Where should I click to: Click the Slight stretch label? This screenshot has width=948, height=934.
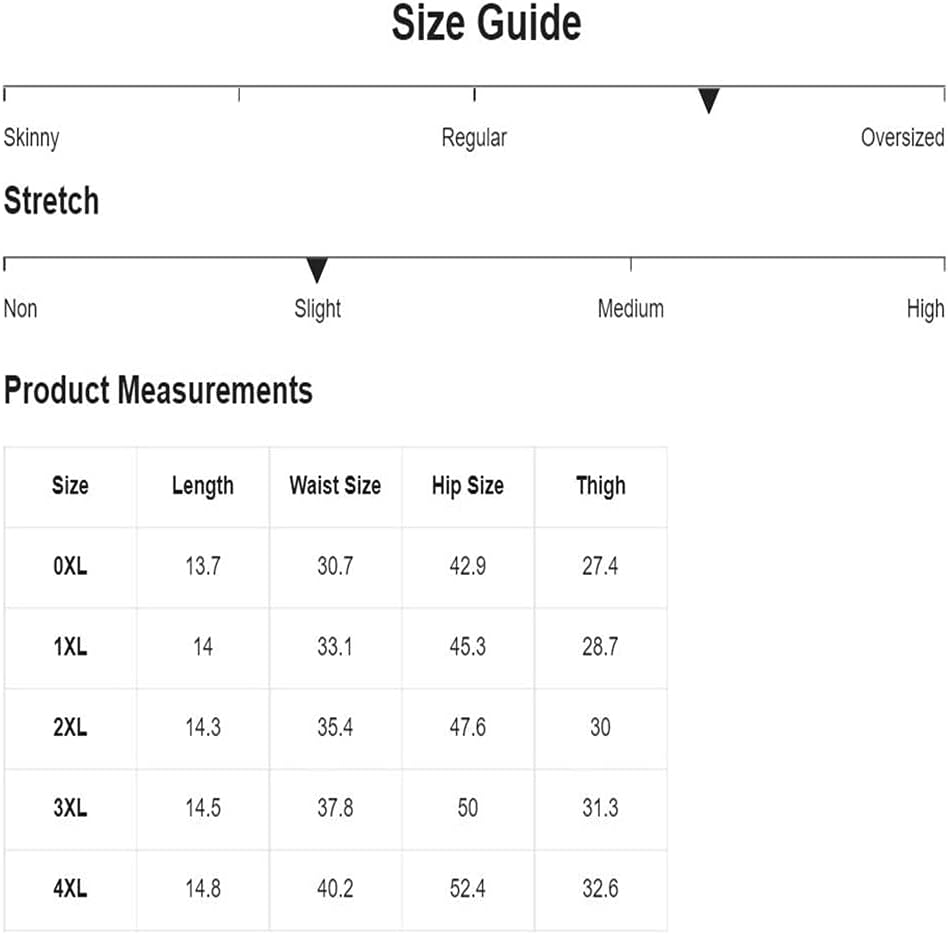pyautogui.click(x=317, y=310)
